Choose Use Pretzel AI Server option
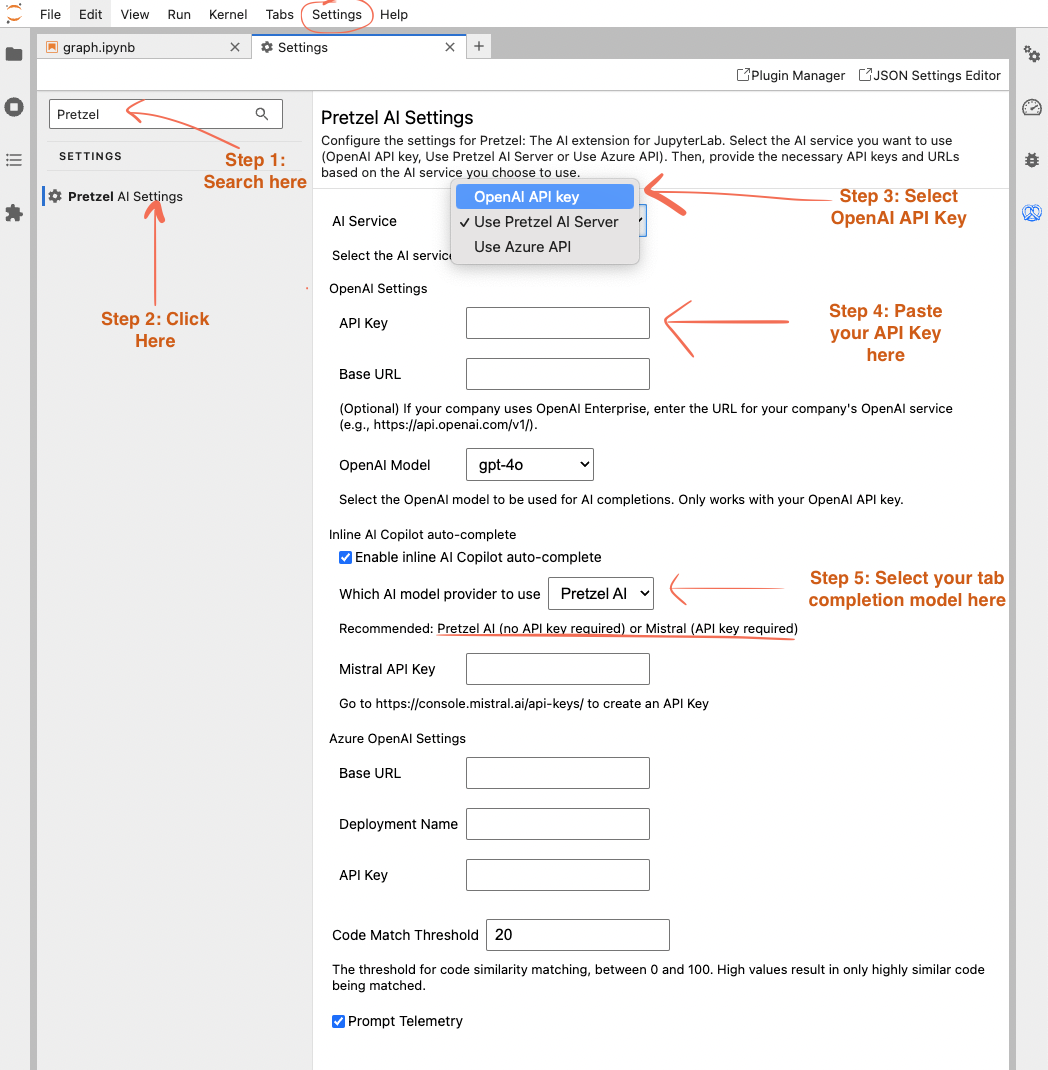 coord(544,222)
